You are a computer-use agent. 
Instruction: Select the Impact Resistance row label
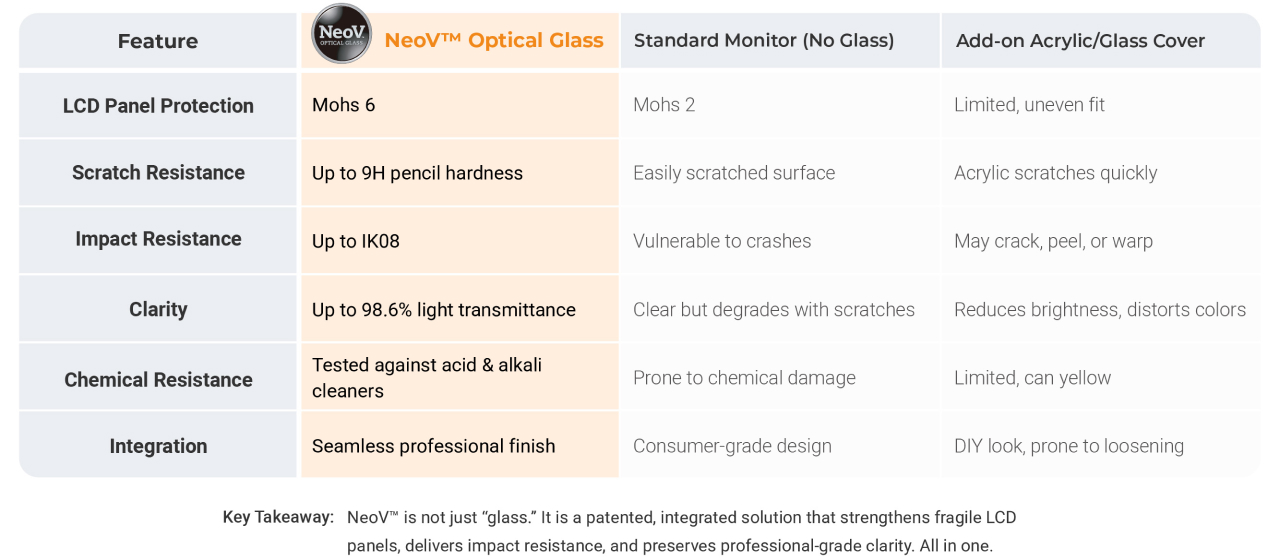click(158, 239)
